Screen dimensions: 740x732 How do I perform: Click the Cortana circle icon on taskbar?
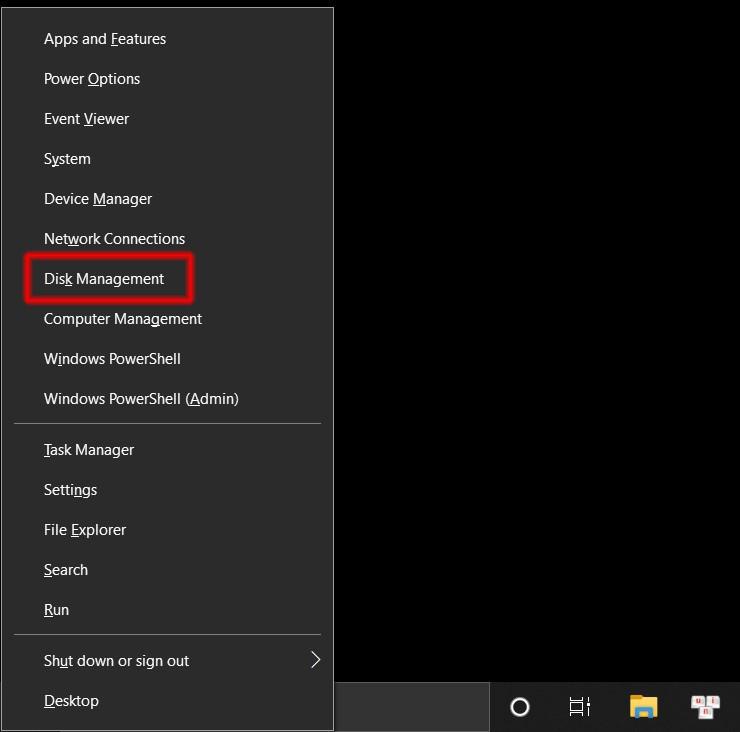point(520,707)
